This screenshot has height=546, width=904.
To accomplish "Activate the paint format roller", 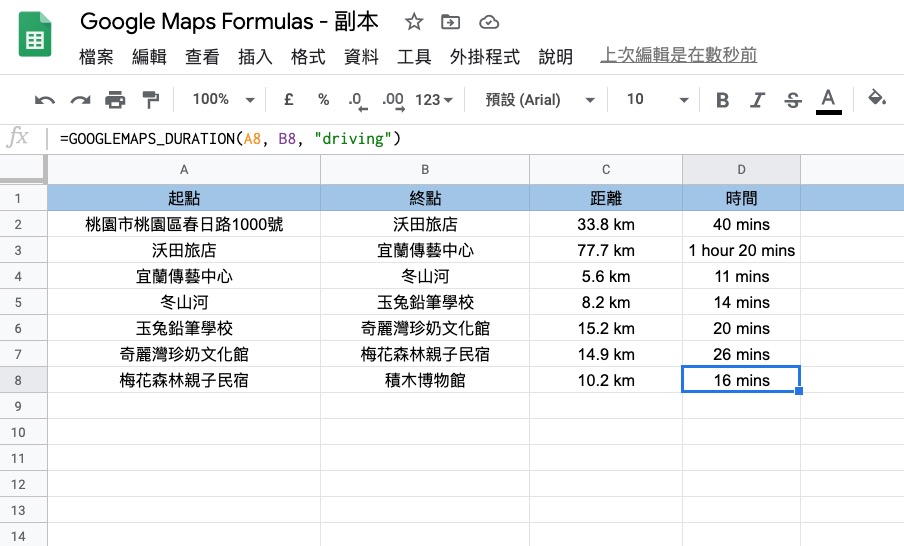I will pyautogui.click(x=150, y=100).
